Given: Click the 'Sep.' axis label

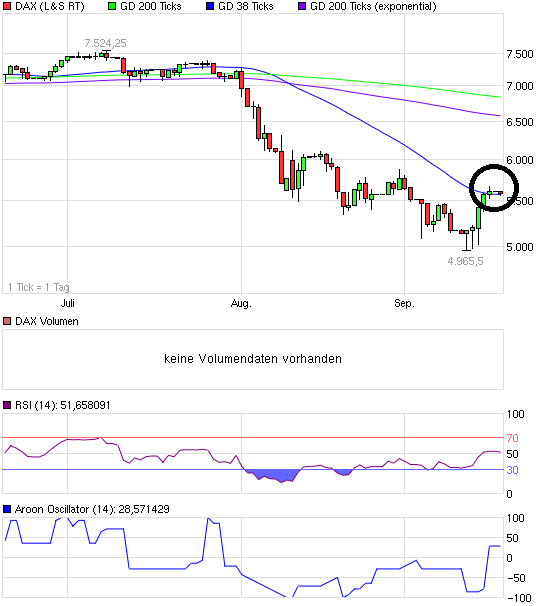Looking at the screenshot, I should click(x=404, y=303).
